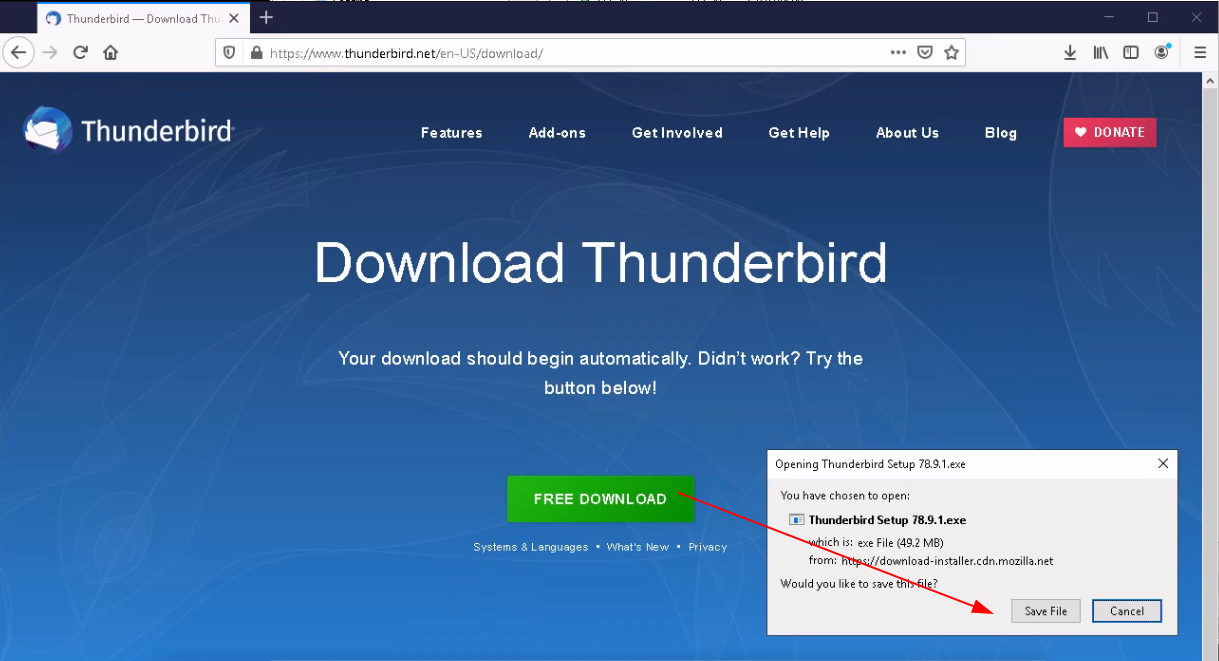This screenshot has width=1219, height=661.
Task: Open the page actions three-dot menu
Action: click(x=898, y=53)
